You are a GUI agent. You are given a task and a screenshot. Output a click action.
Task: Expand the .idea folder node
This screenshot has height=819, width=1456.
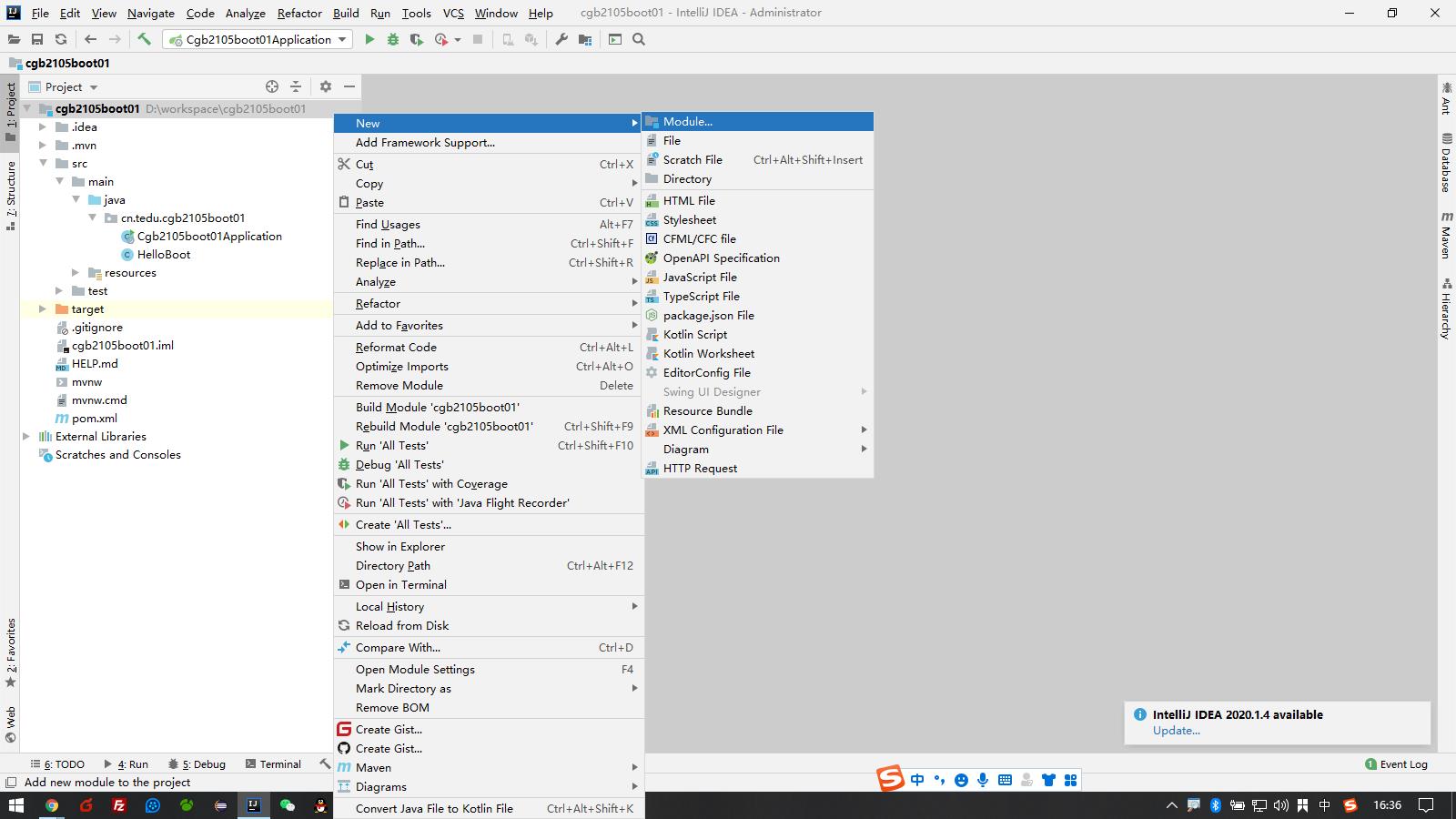click(42, 127)
